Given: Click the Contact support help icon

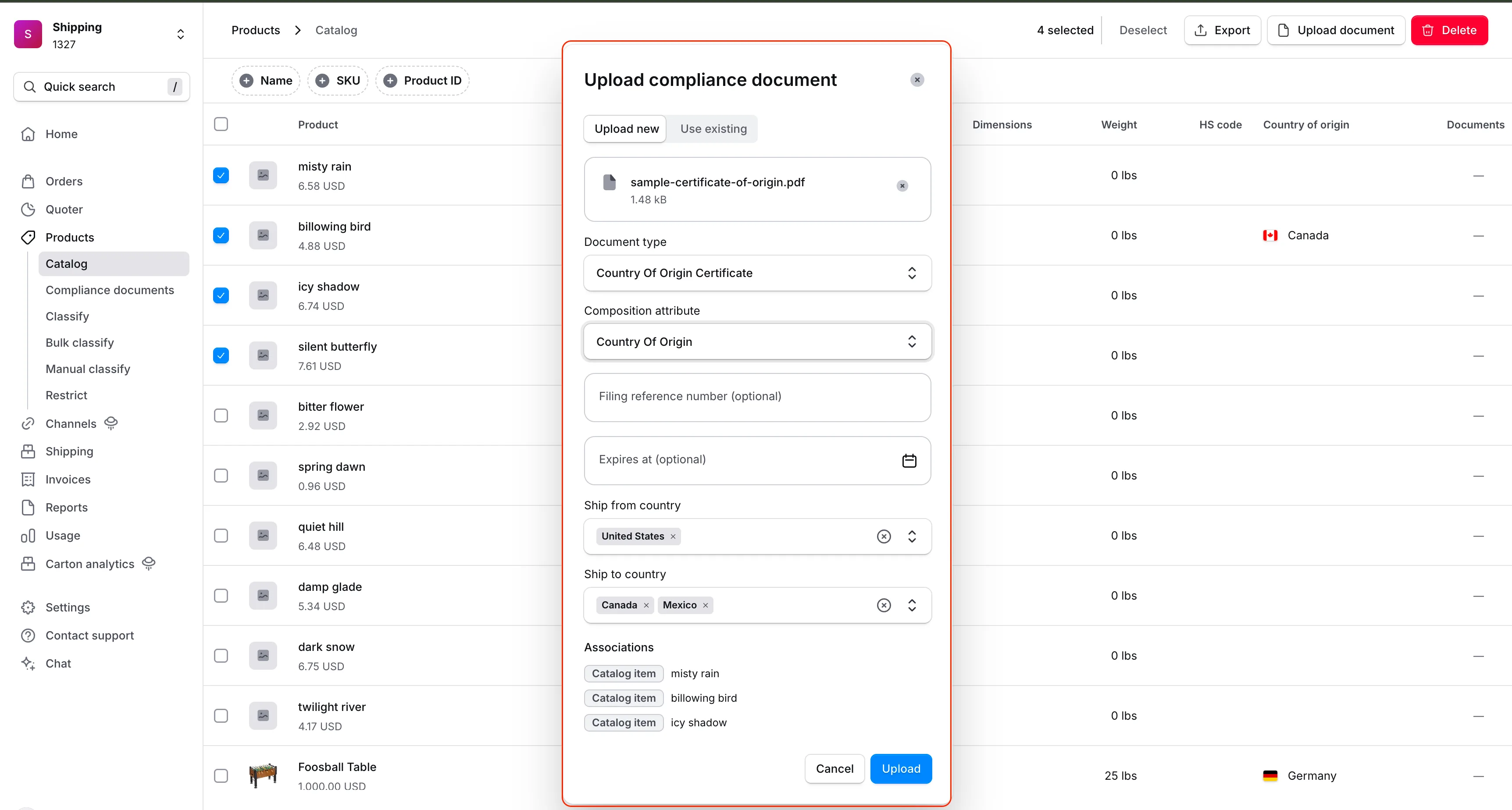Looking at the screenshot, I should [28, 635].
